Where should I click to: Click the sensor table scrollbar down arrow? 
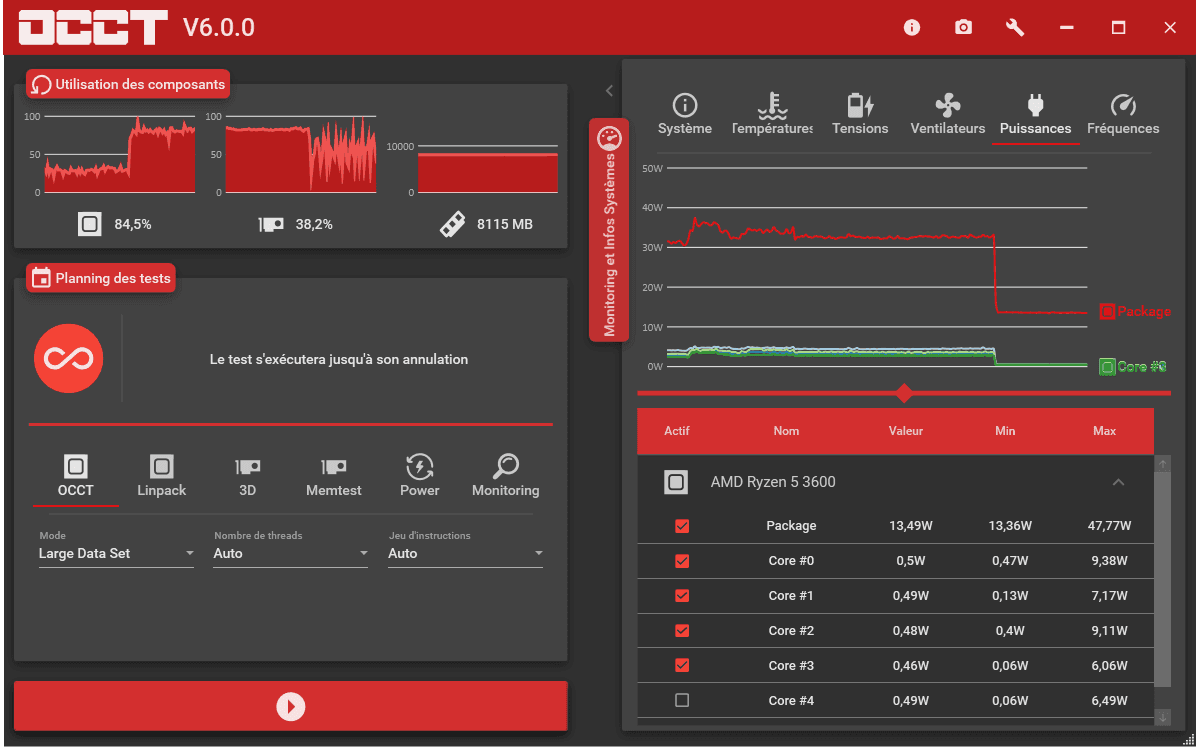[x=1162, y=717]
